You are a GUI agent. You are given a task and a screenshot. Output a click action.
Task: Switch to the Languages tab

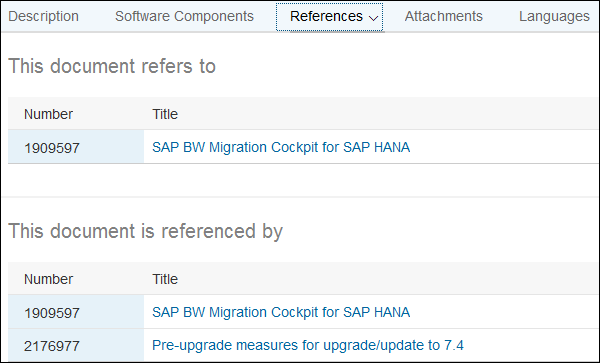click(554, 16)
